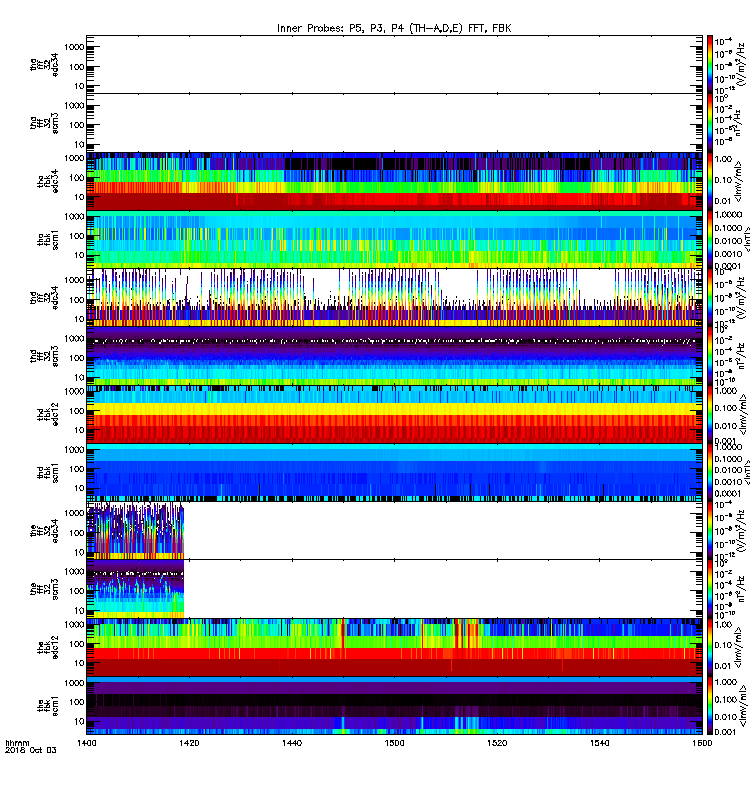Viewport: 750px width, 800px height.
Task: Click the <|nT|> unit label beside tha fbk scm1
Action: 745,240
